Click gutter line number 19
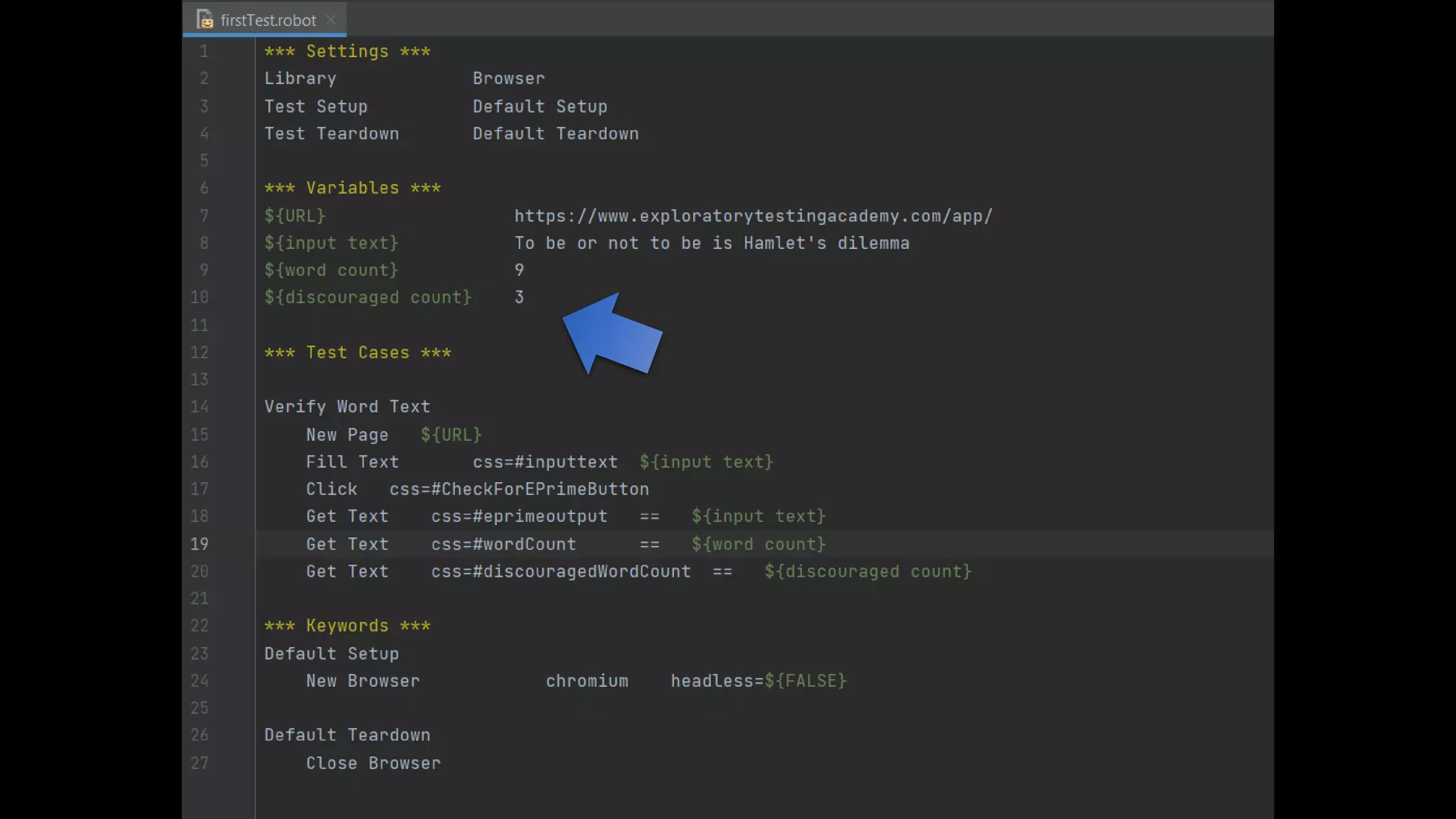 pos(199,544)
